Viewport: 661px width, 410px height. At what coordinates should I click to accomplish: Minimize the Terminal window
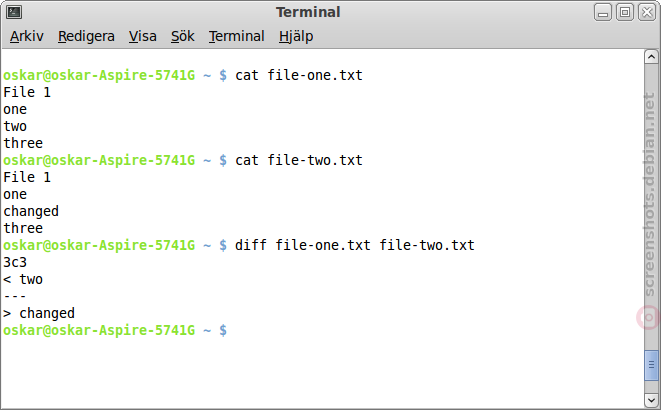click(x=603, y=12)
